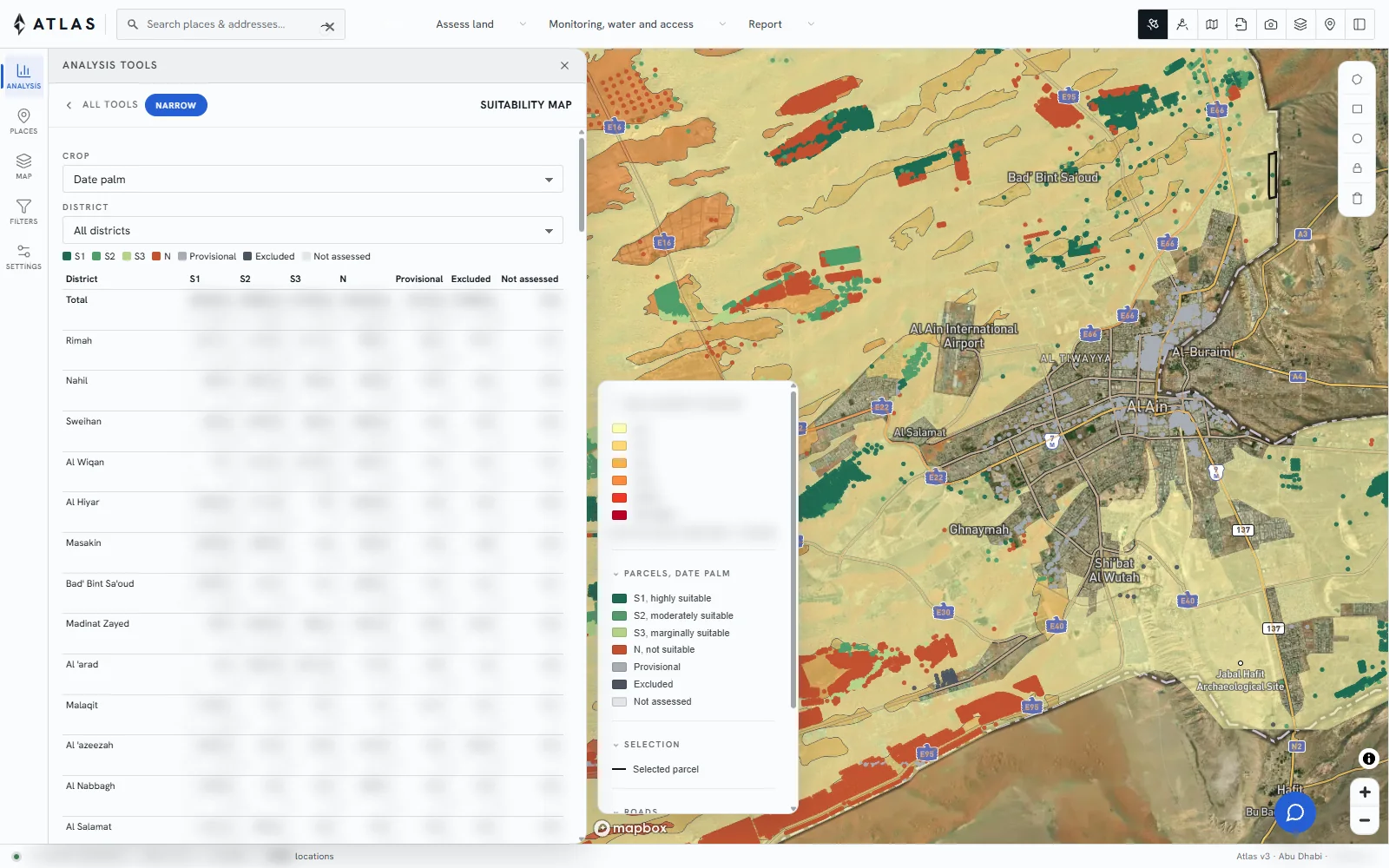Image resolution: width=1389 pixels, height=868 pixels.
Task: Zoom out on the map
Action: tap(1365, 820)
